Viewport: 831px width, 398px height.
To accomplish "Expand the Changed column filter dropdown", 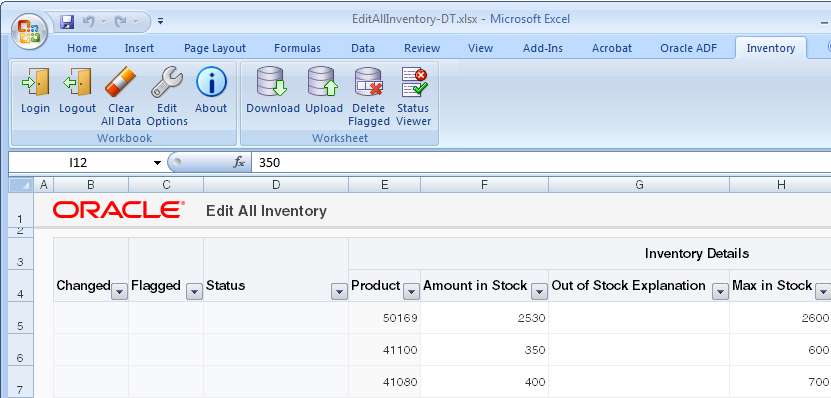I will point(120,291).
